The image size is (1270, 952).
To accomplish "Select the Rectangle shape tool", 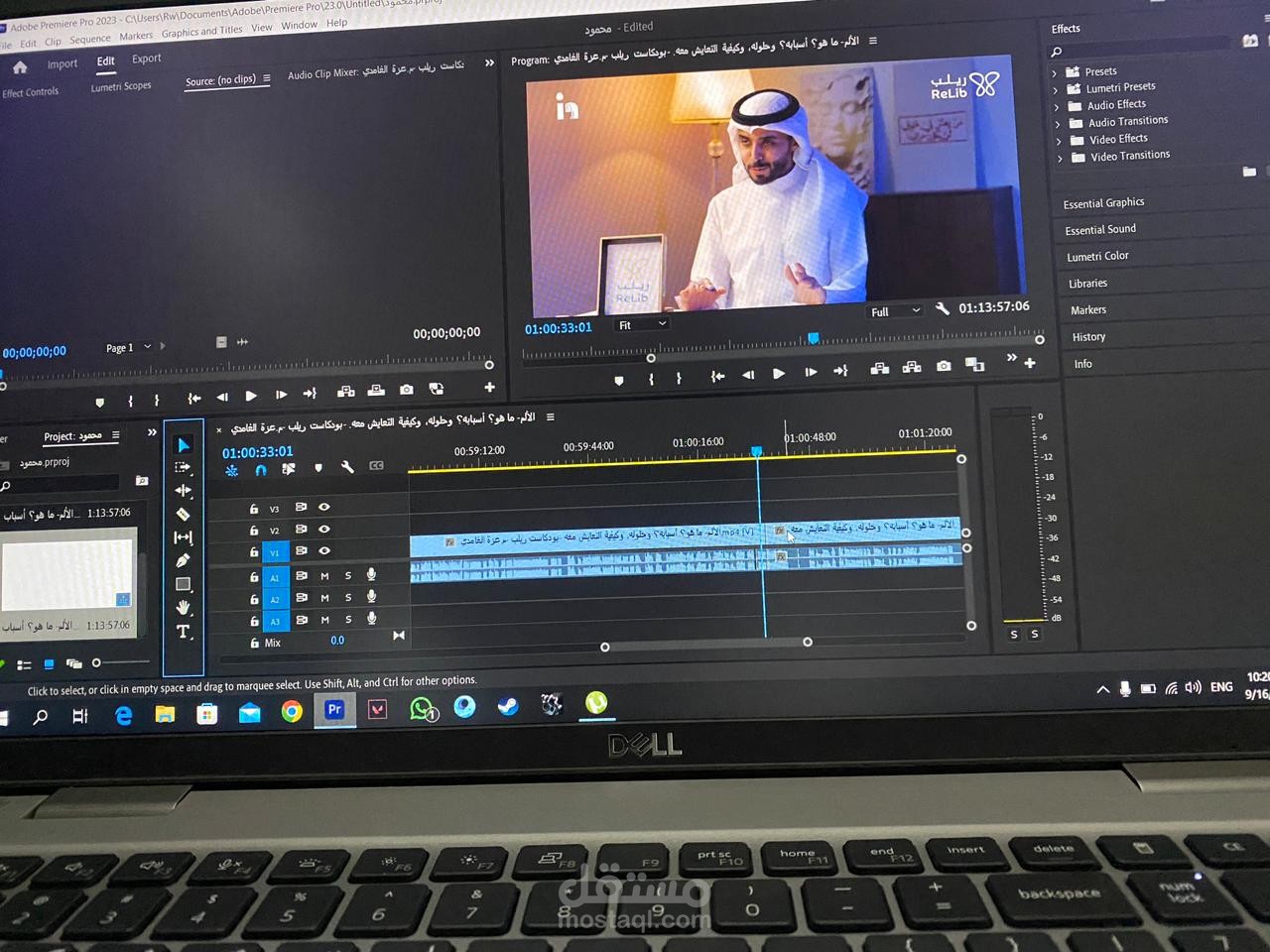I will [x=184, y=584].
